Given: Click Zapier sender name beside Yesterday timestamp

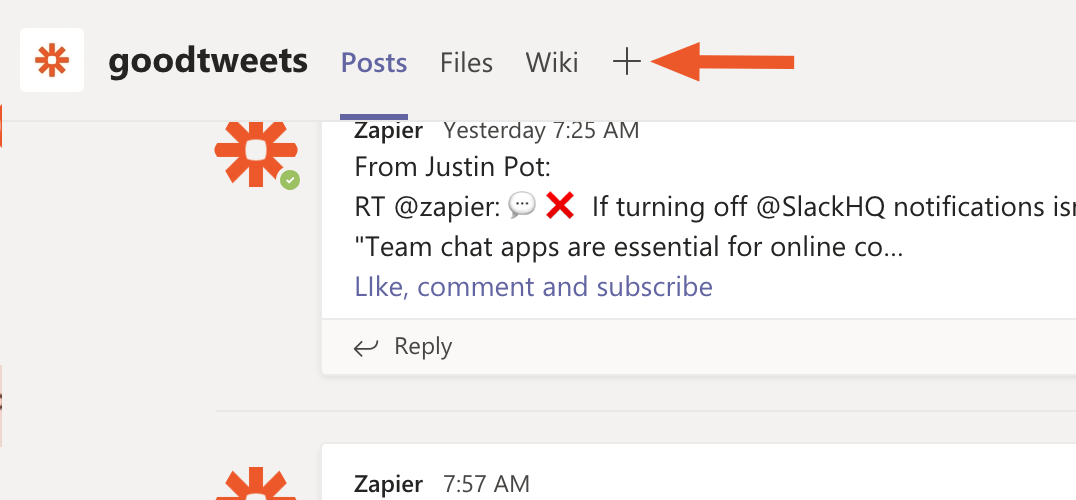Looking at the screenshot, I should pos(388,130).
